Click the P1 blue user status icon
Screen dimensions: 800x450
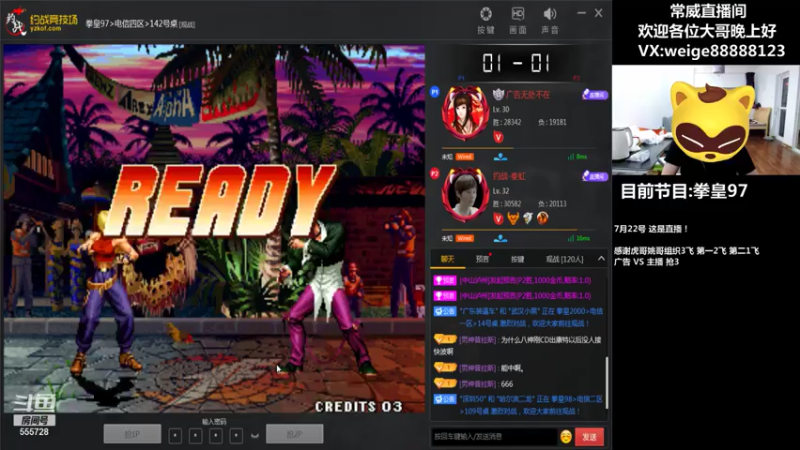coord(500,157)
